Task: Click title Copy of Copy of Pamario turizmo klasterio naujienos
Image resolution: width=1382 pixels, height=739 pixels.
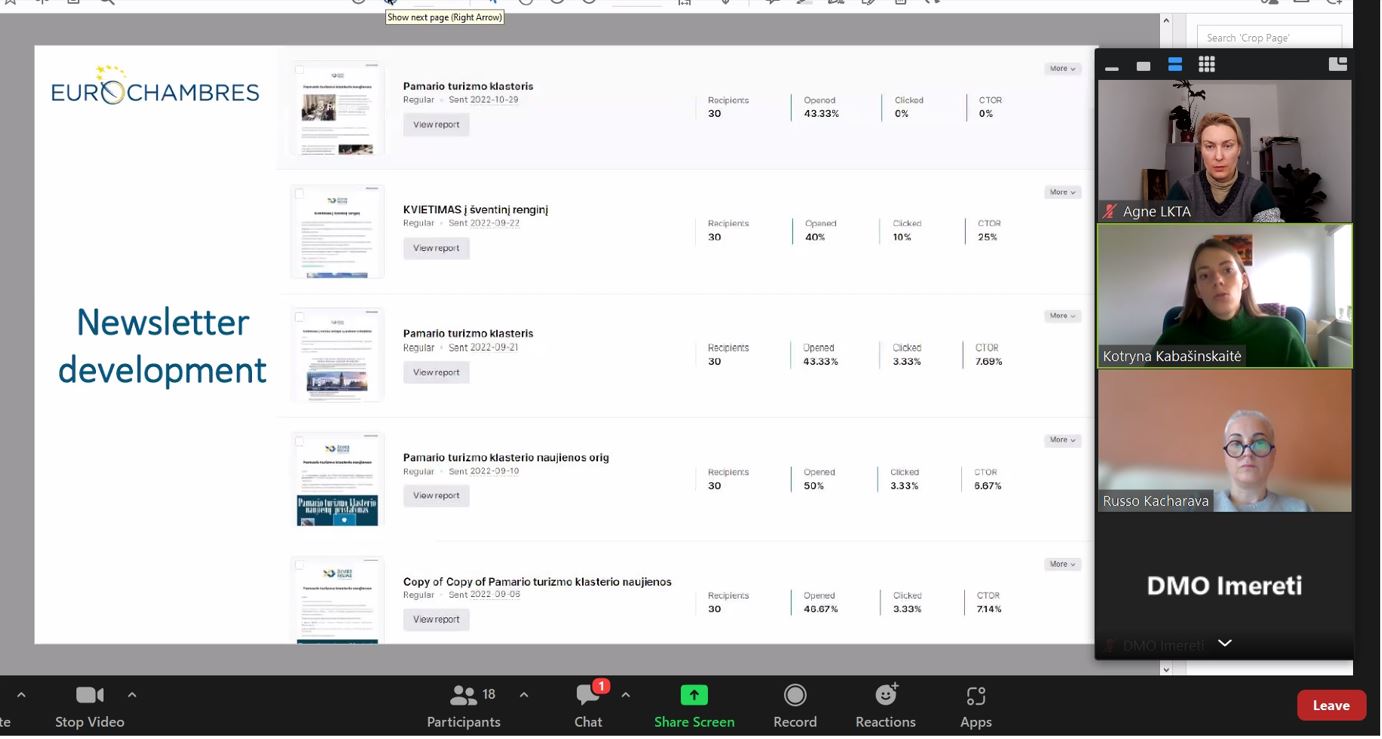Action: tap(537, 581)
